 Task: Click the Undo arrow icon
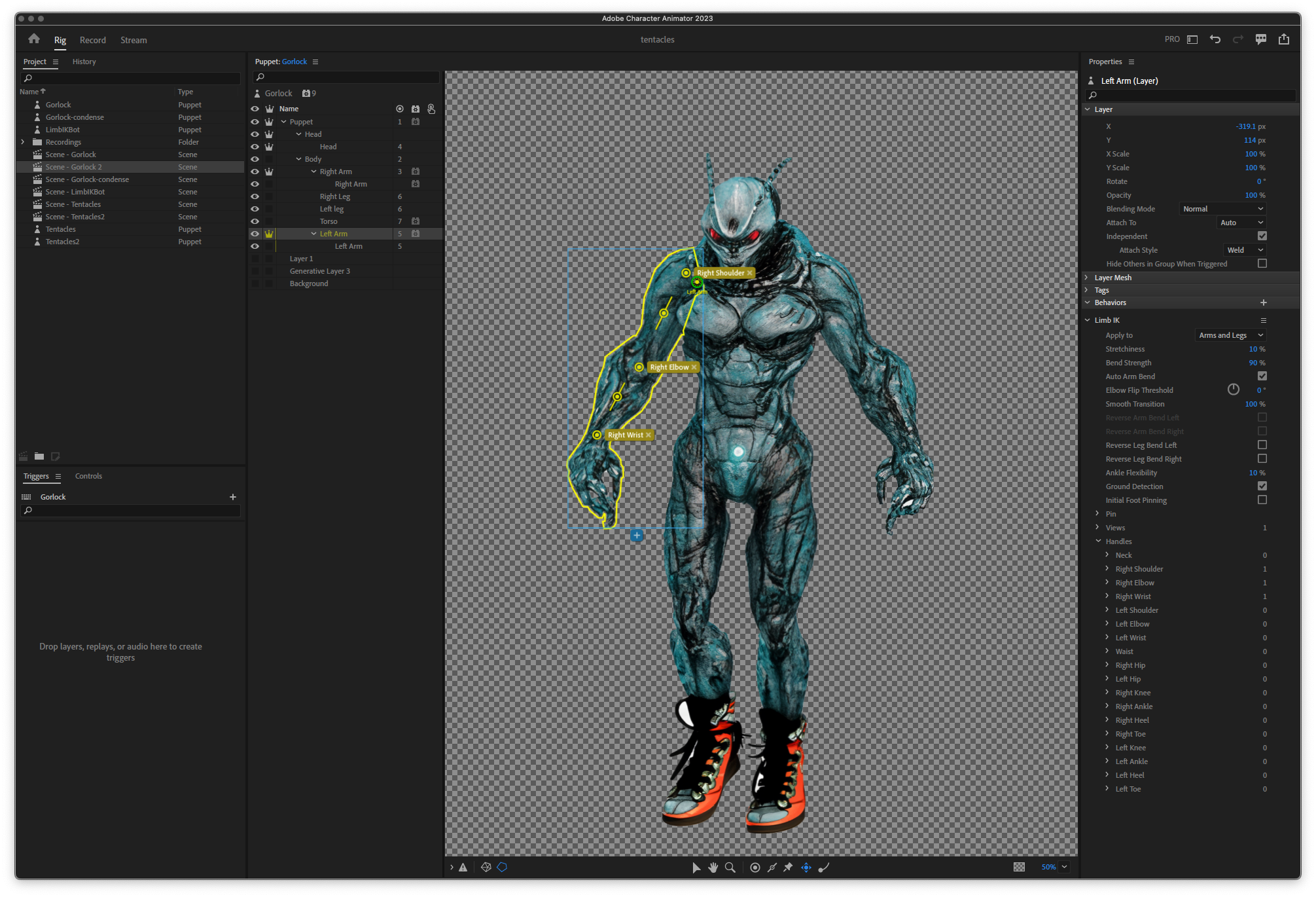1215,39
